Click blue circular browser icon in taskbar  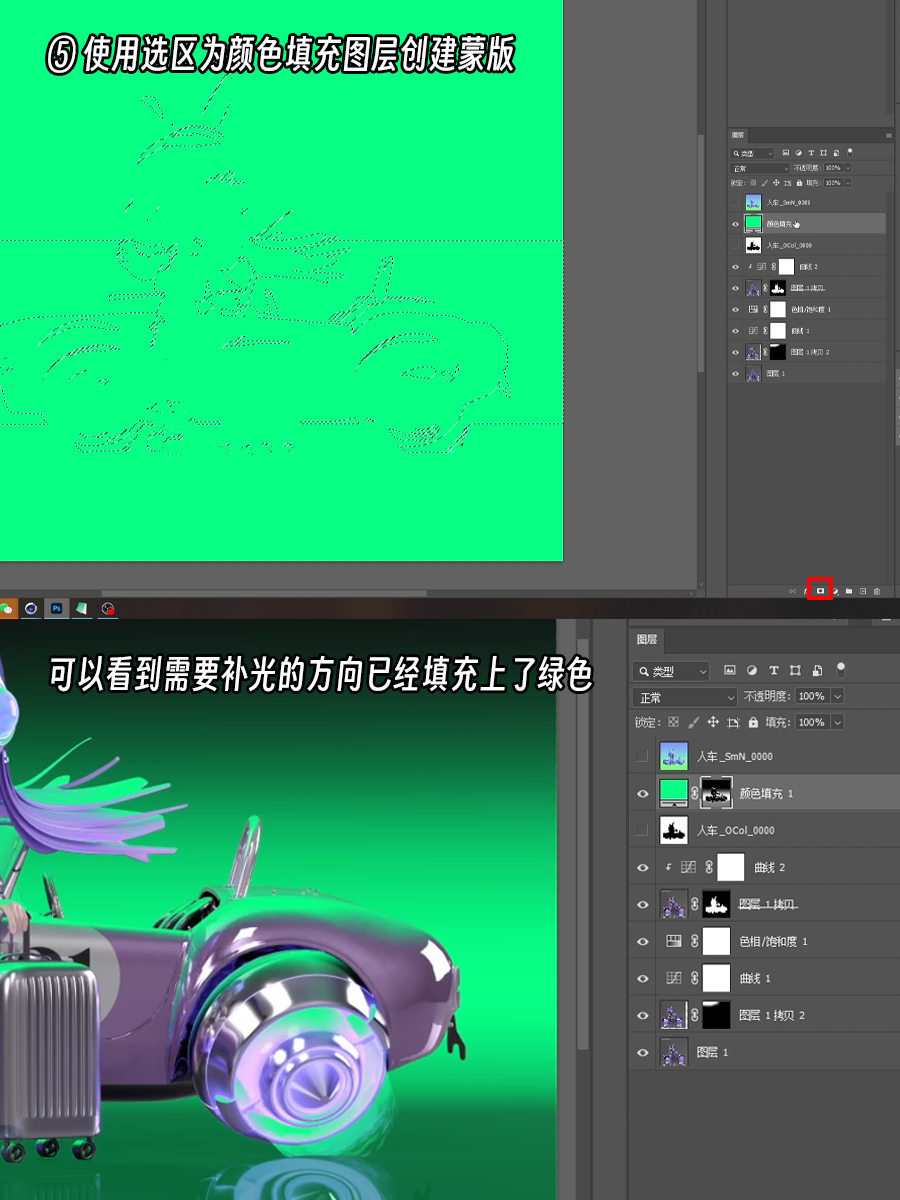(32, 608)
